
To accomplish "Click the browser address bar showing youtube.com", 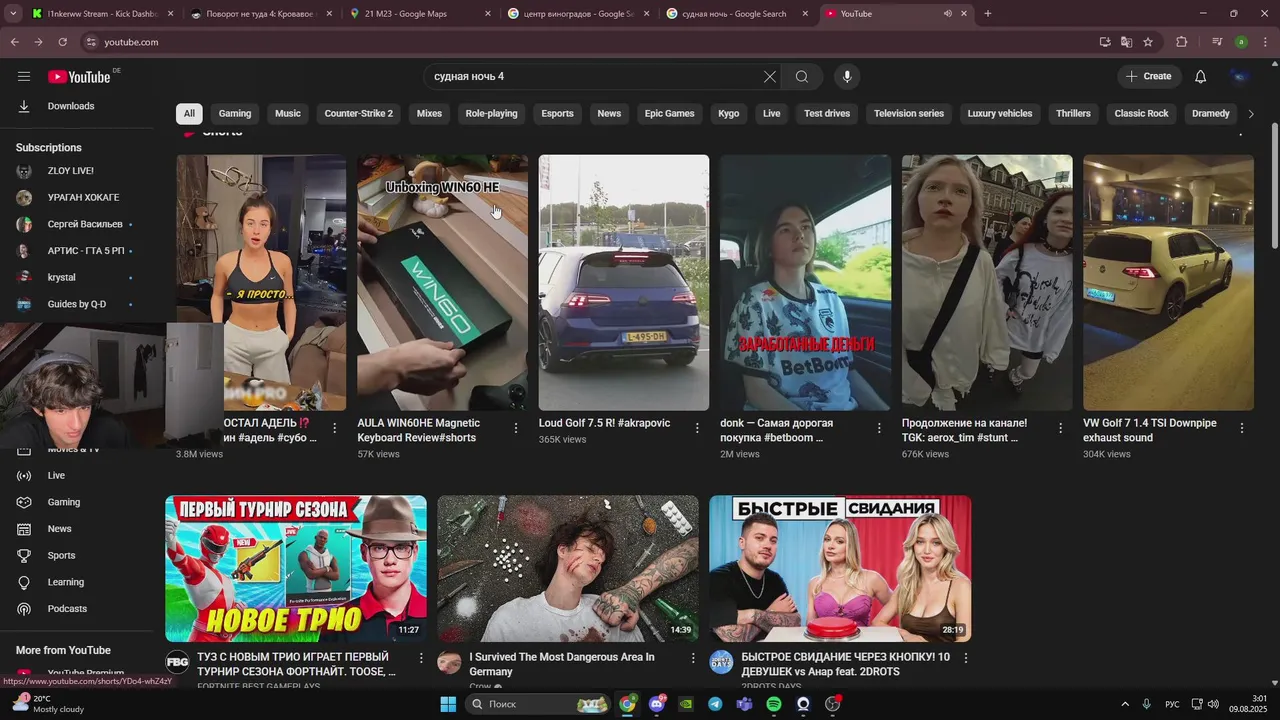I will point(590,42).
